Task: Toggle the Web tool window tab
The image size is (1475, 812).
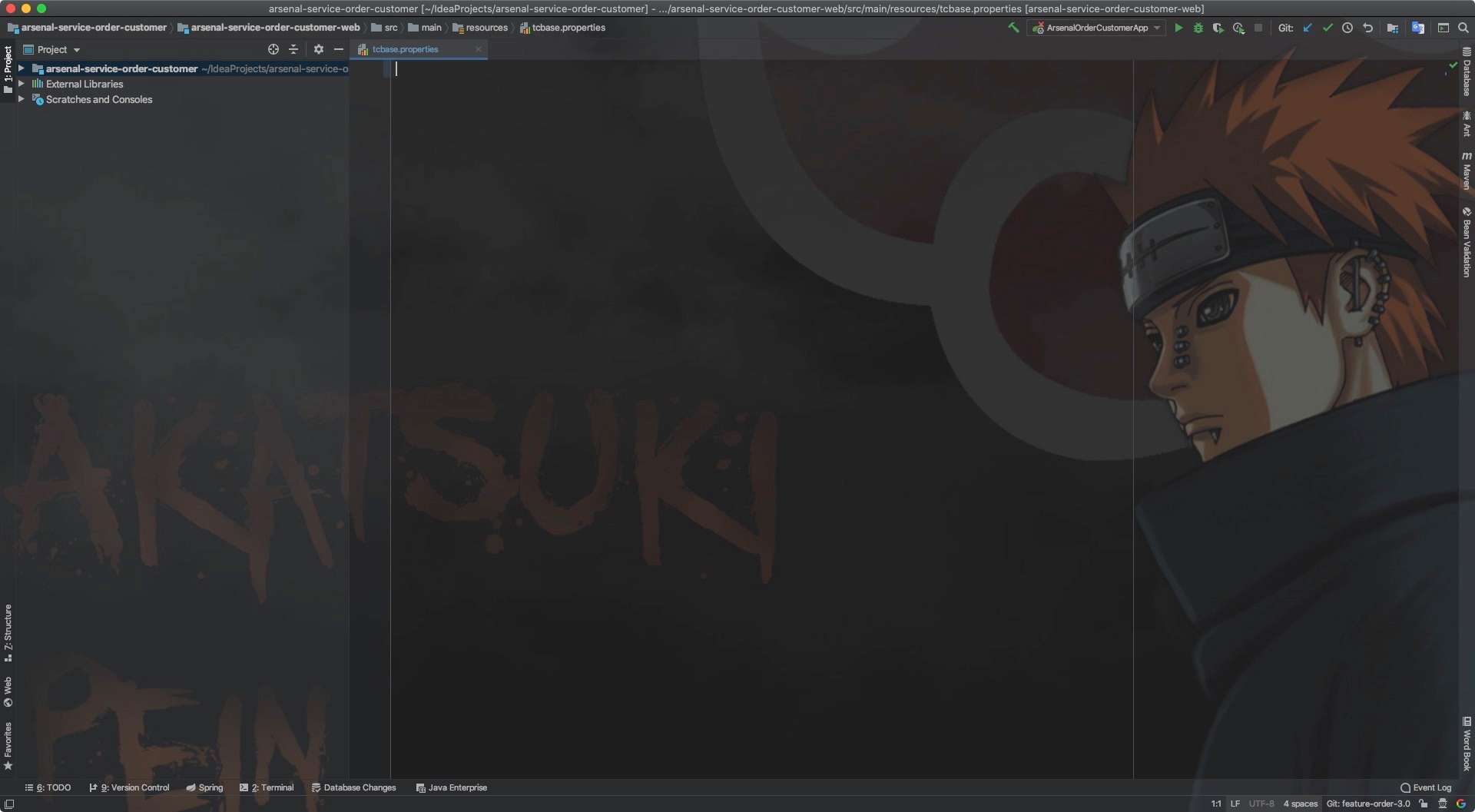Action: point(8,691)
